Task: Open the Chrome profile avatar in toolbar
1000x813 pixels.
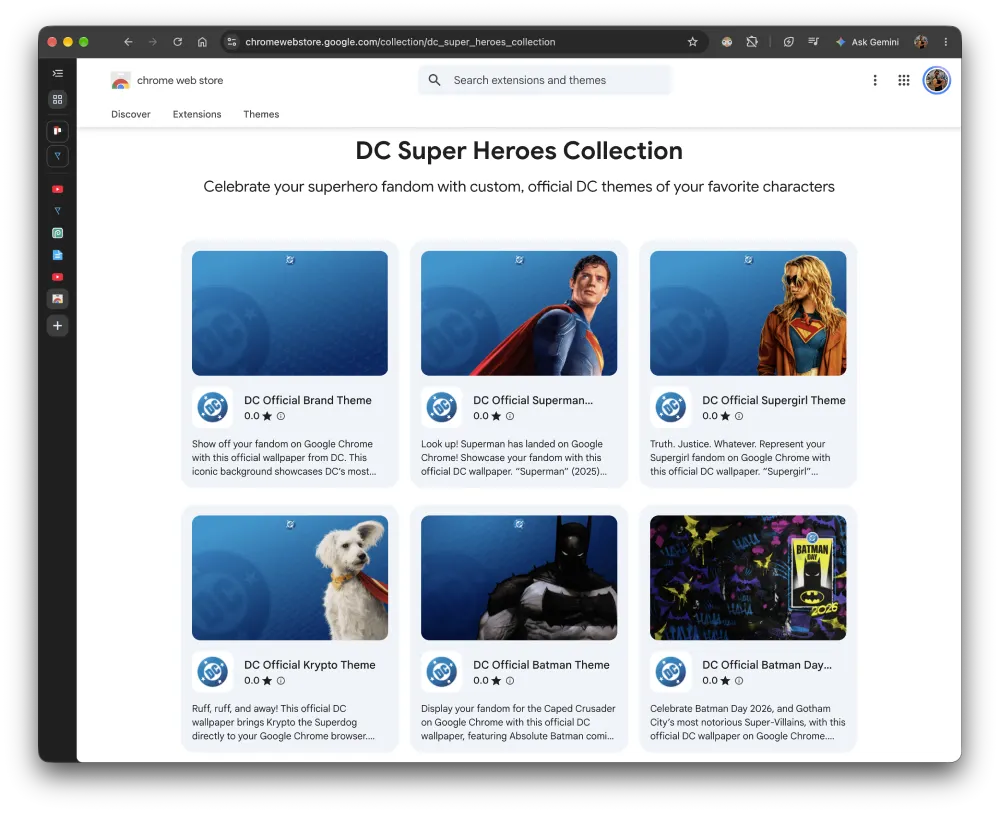Action: point(920,42)
